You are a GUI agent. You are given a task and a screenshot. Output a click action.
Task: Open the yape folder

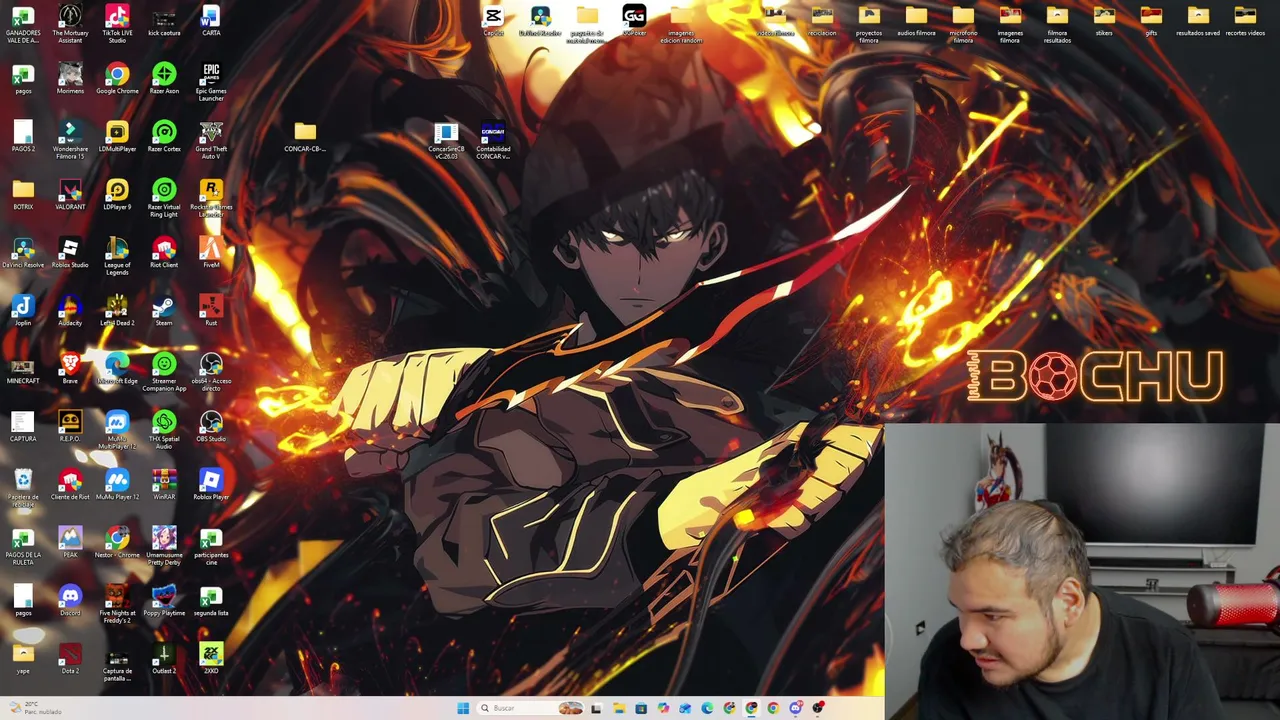tap(23, 659)
